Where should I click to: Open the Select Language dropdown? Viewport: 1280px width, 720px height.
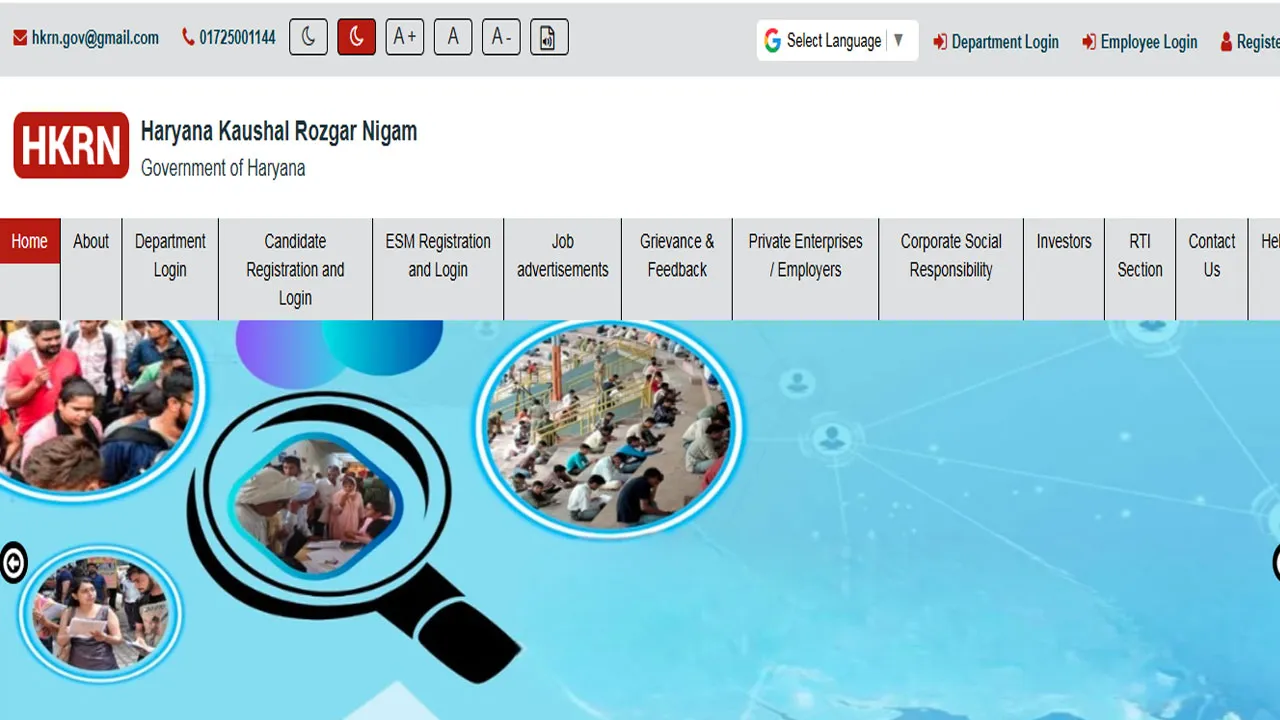tap(837, 40)
